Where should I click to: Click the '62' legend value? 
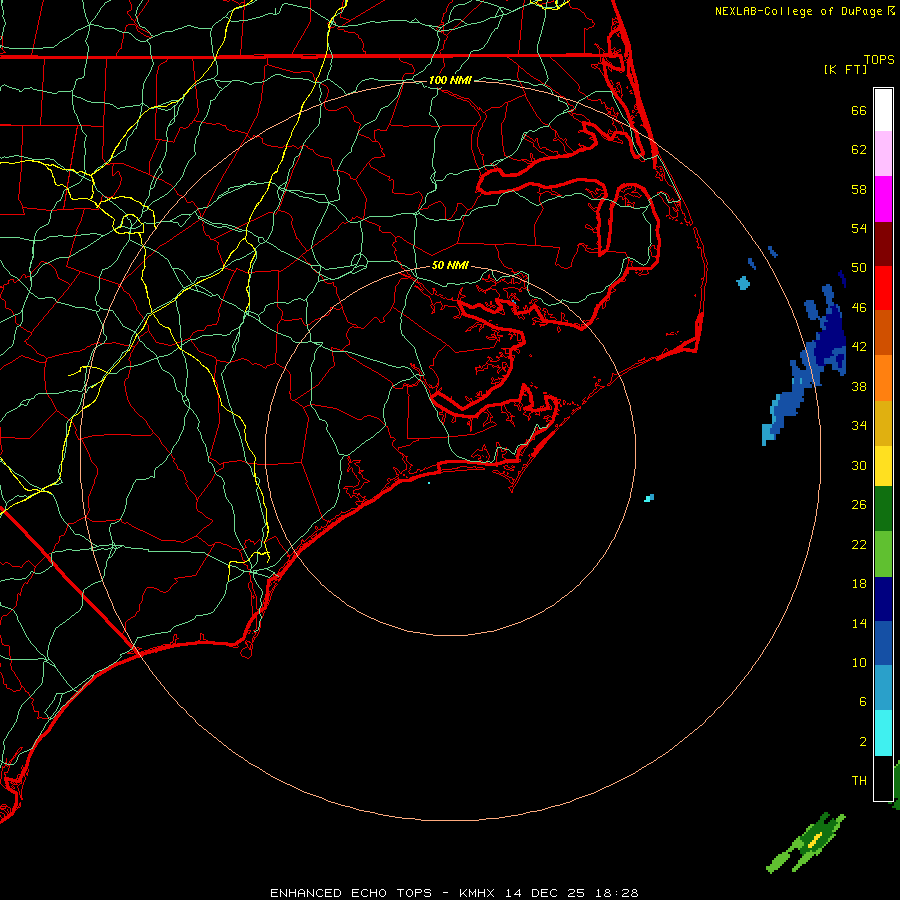(x=859, y=150)
